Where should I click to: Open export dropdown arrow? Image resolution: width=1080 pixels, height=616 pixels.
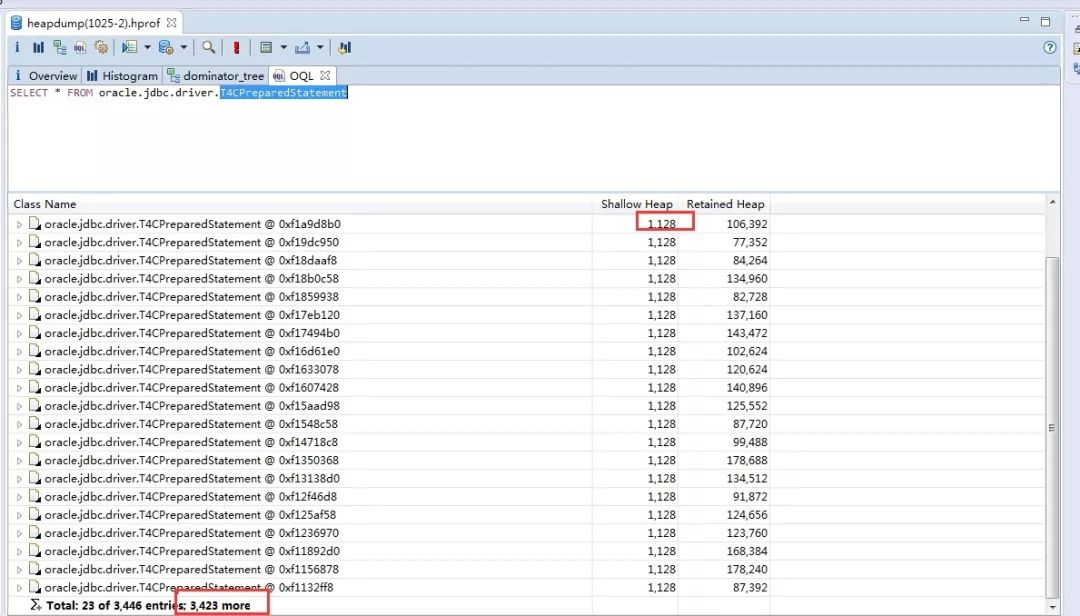coord(320,48)
